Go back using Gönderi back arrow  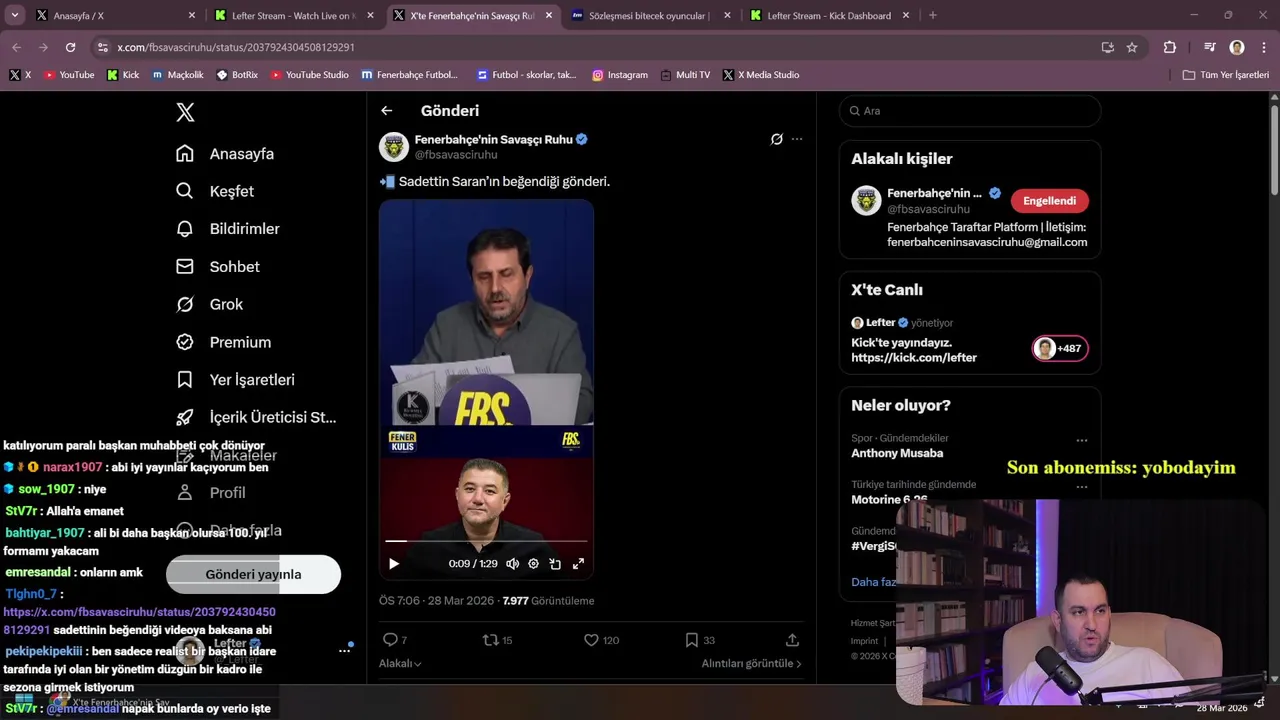coord(387,111)
